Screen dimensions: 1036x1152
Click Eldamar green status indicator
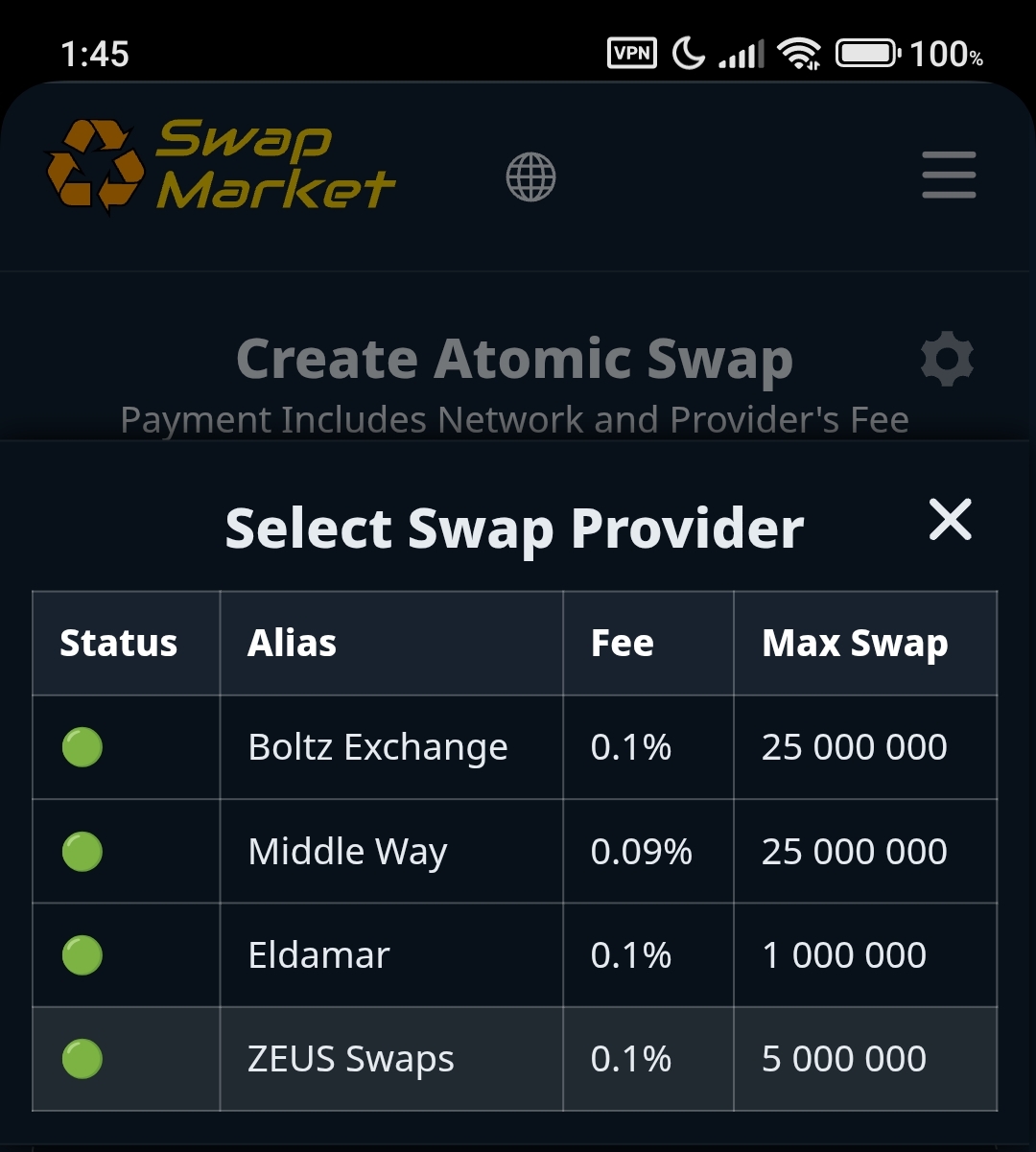(82, 955)
